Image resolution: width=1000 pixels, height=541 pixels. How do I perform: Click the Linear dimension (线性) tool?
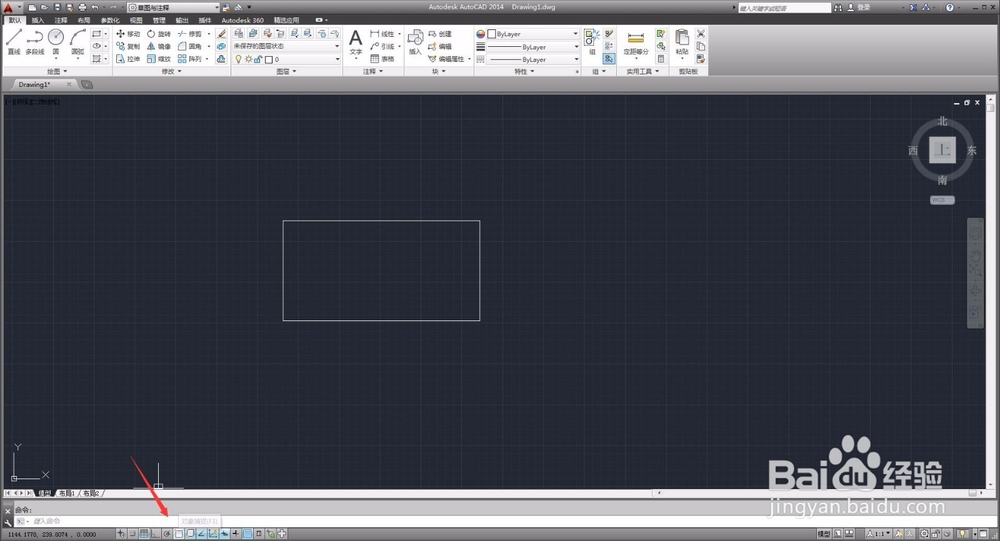click(x=382, y=34)
